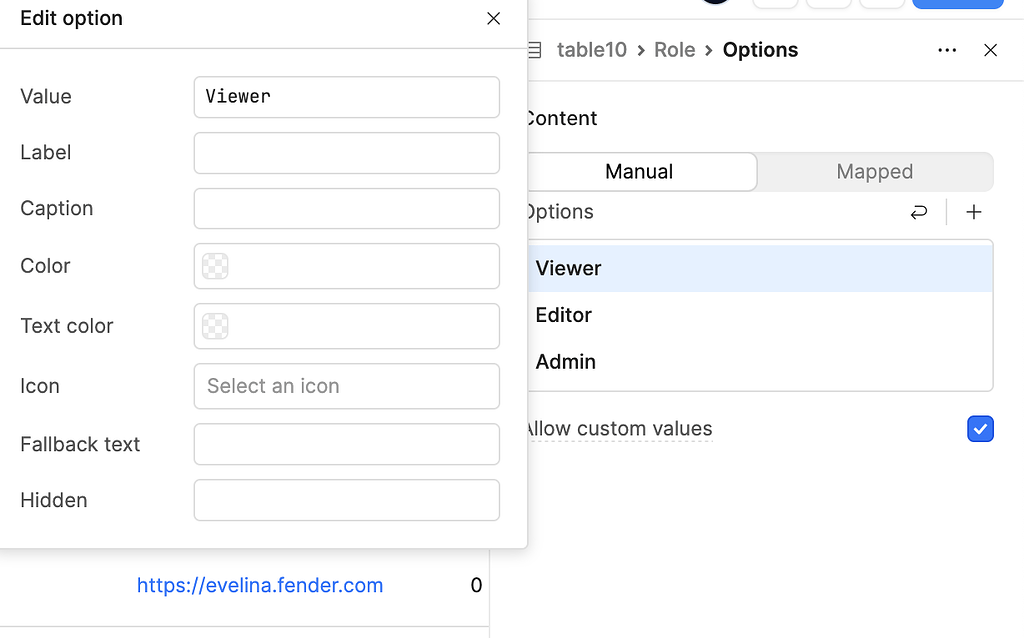Open the icon picker labeled Select an icon
Image resolution: width=1024 pixels, height=638 pixels.
(346, 386)
